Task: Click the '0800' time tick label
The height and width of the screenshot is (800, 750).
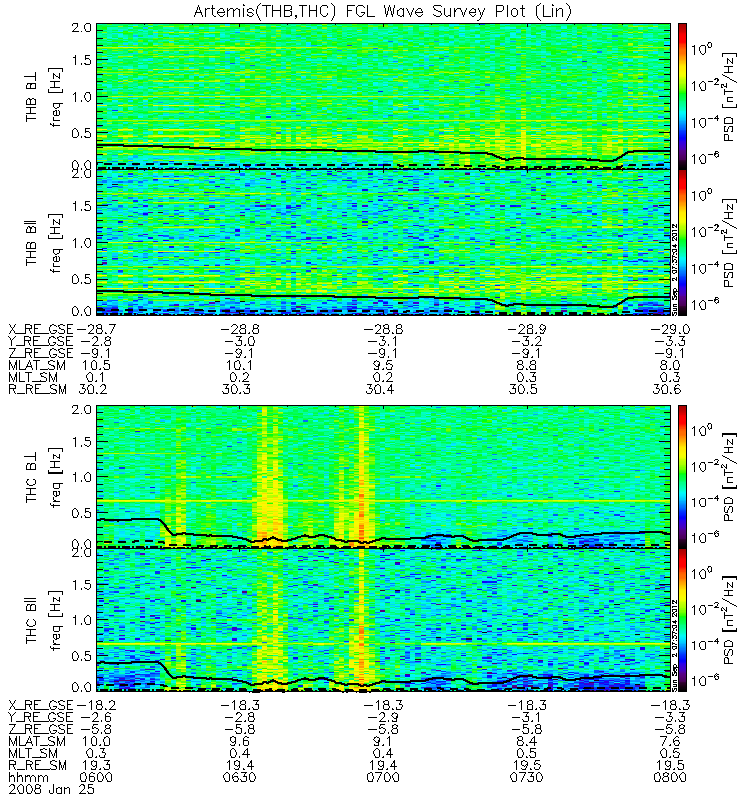Action: [669, 778]
